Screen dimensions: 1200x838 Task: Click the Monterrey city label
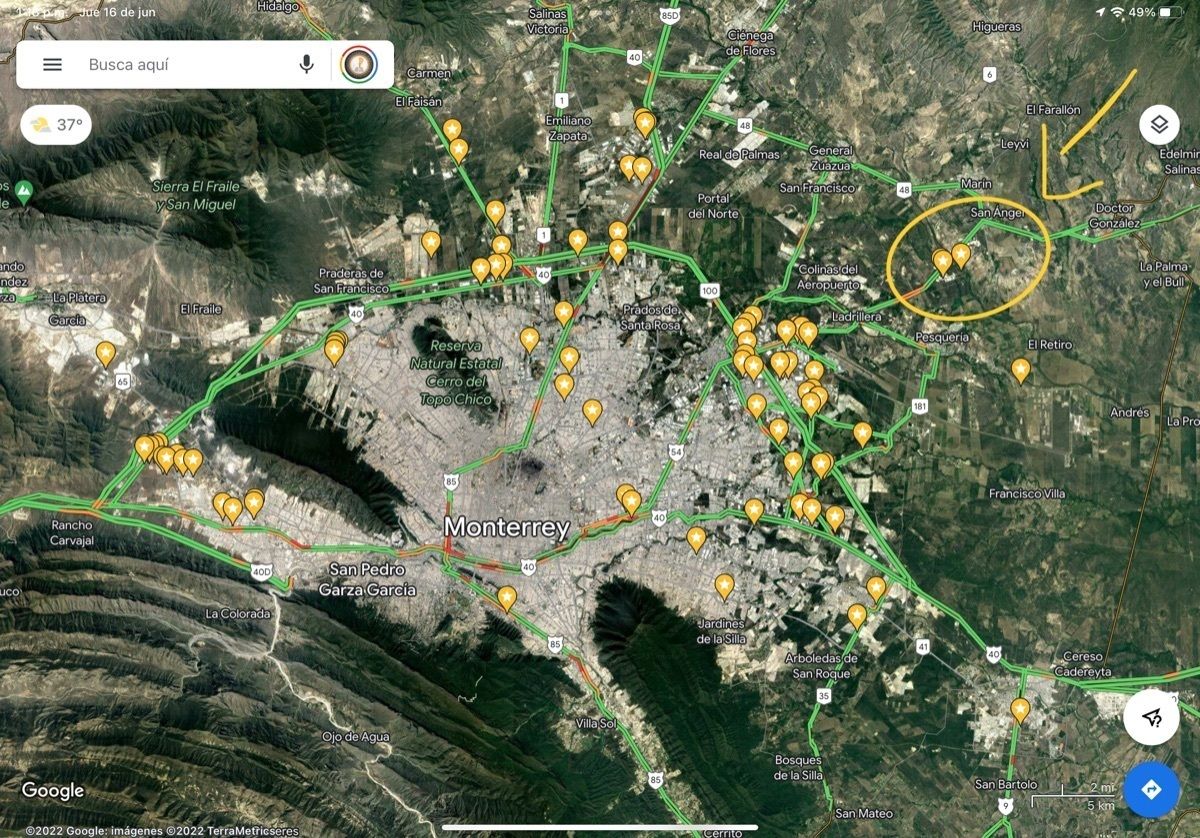(507, 527)
